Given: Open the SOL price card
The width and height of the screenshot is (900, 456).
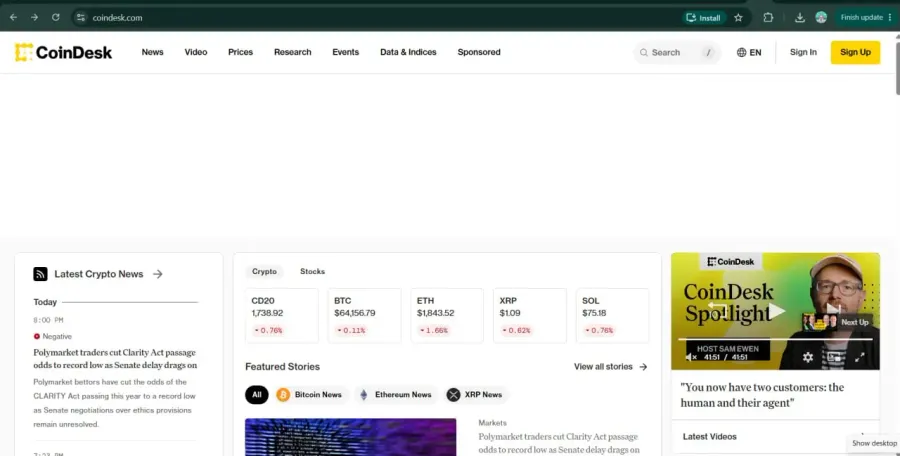Looking at the screenshot, I should [612, 316].
